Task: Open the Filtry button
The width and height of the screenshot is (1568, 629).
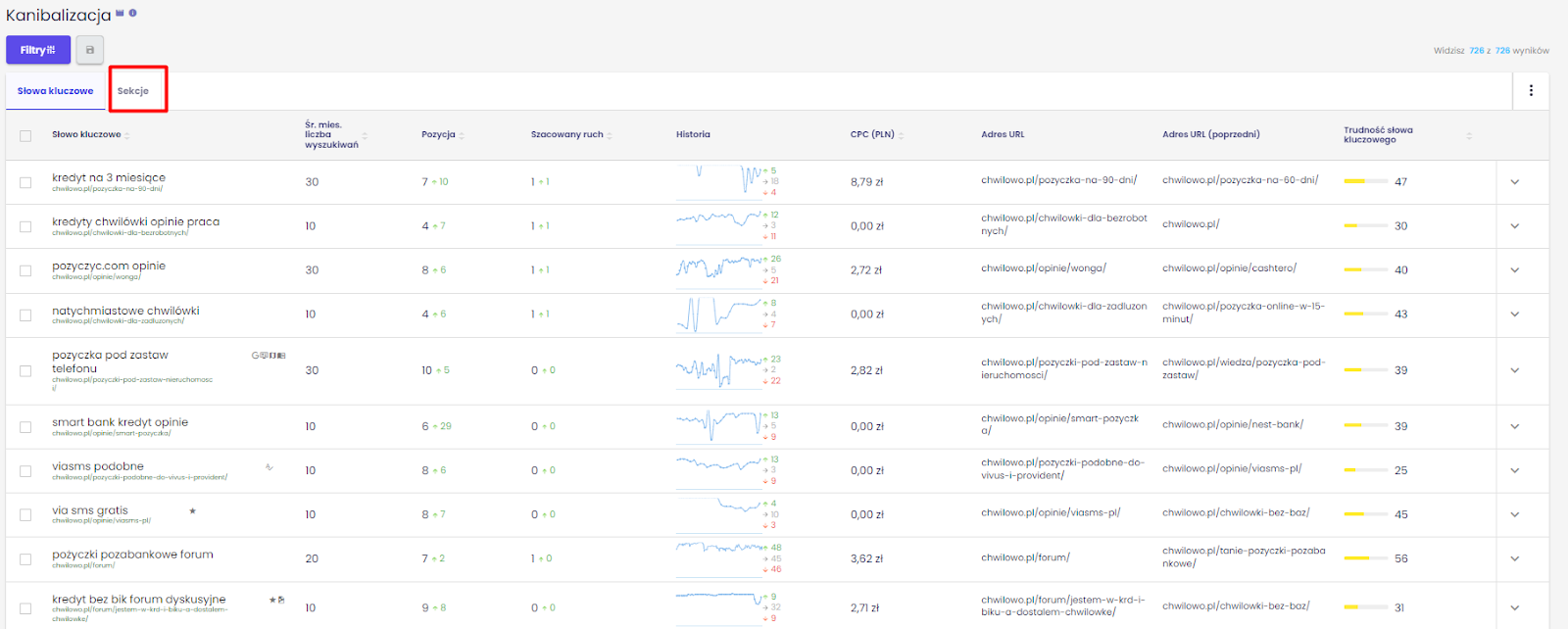Action: 38,50
